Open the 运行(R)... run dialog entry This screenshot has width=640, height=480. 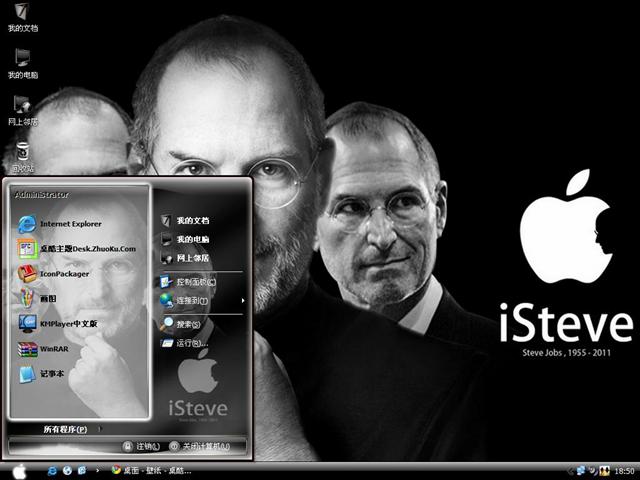click(184, 343)
